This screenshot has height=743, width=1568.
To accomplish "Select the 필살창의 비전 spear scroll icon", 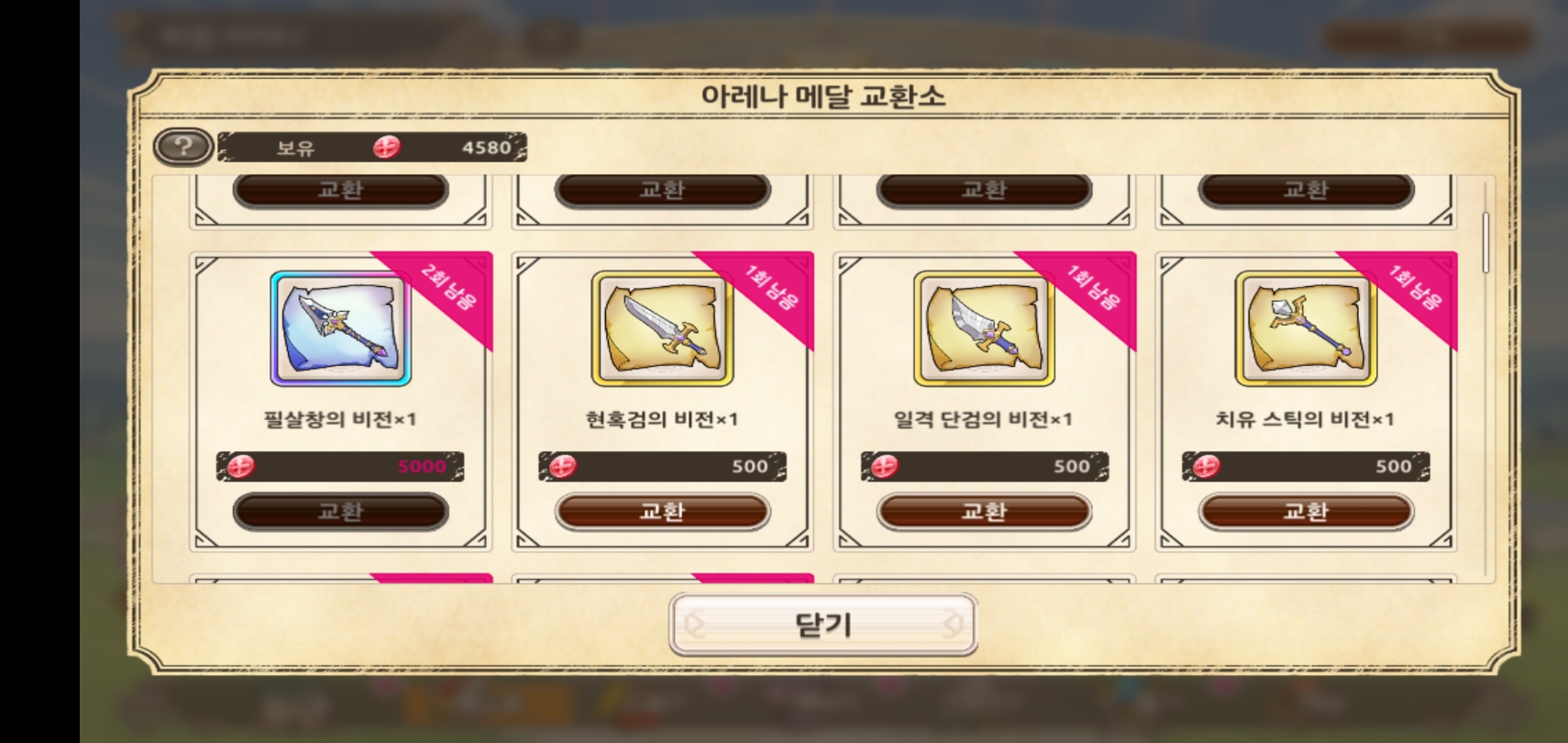I will [340, 328].
